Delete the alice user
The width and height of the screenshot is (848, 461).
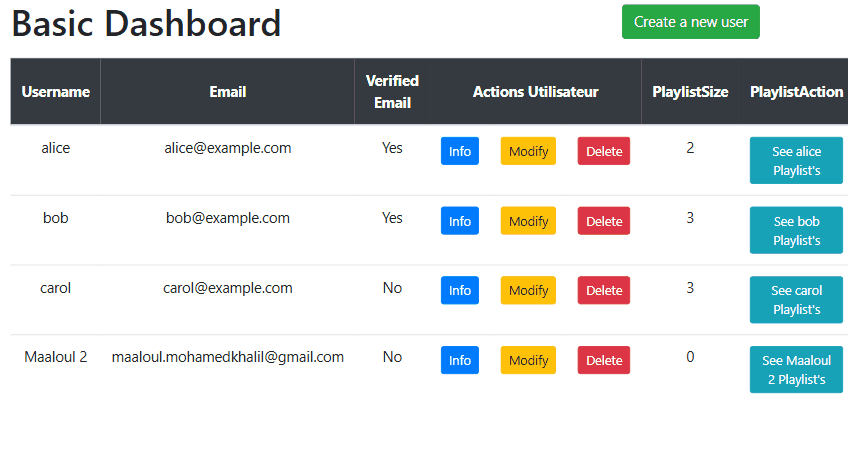[604, 151]
